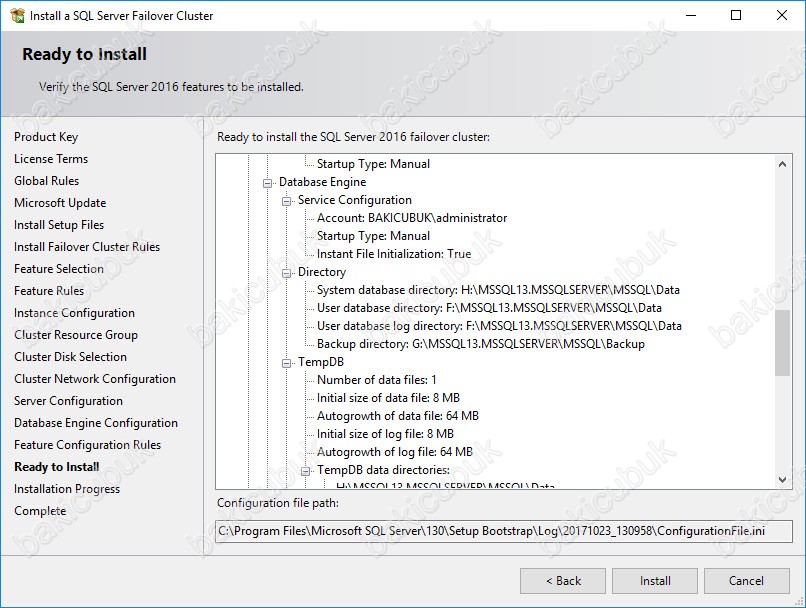Select Account: BAKICUBUK\administrator row
806x608 pixels.
[x=412, y=218]
